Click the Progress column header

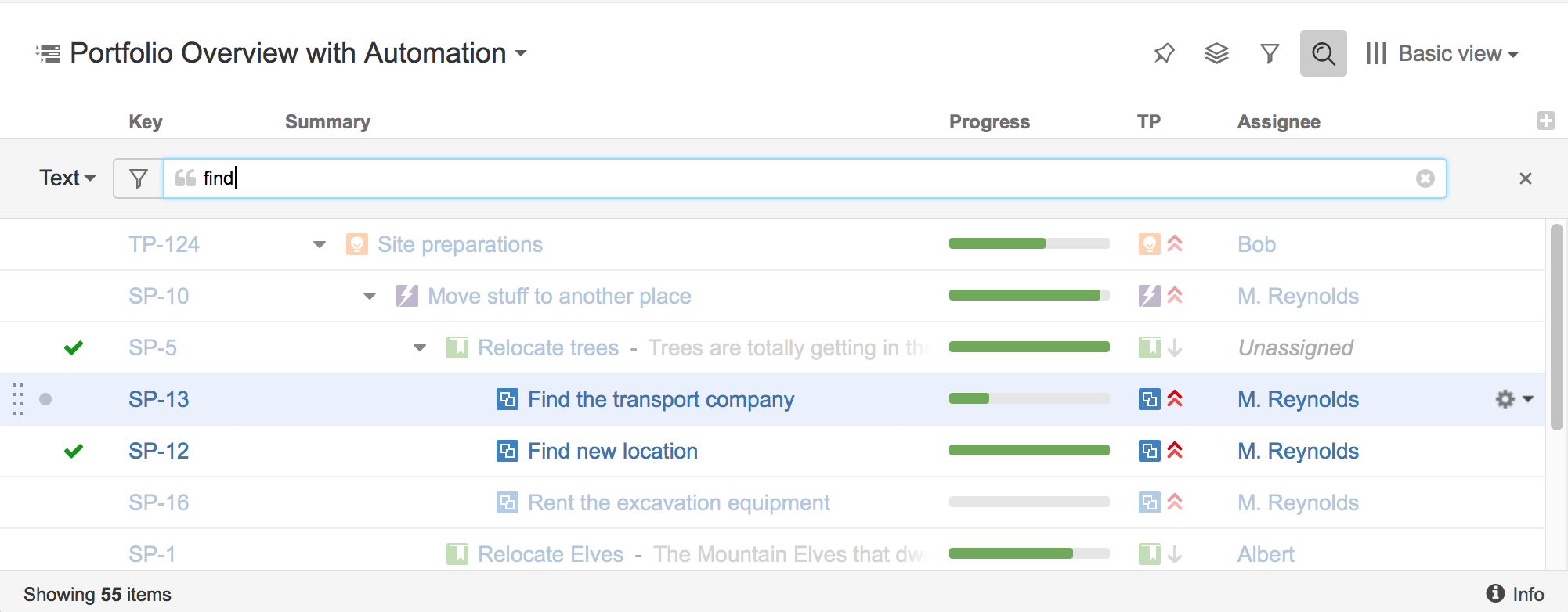pyautogui.click(x=989, y=122)
